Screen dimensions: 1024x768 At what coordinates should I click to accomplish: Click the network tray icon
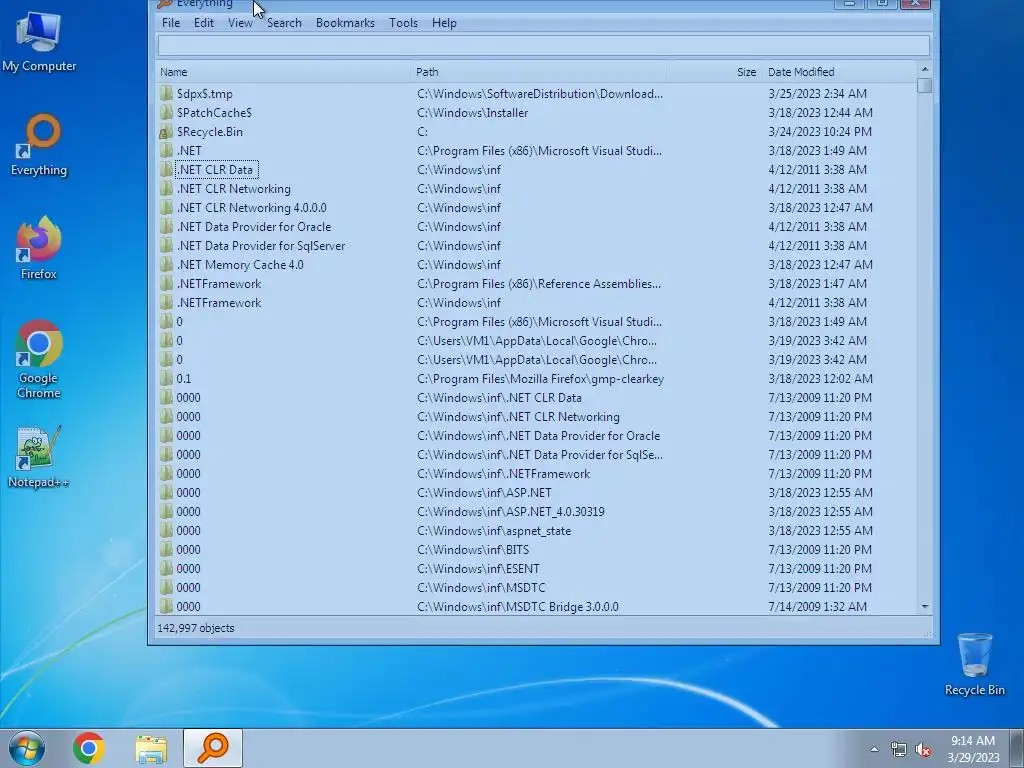pyautogui.click(x=899, y=749)
